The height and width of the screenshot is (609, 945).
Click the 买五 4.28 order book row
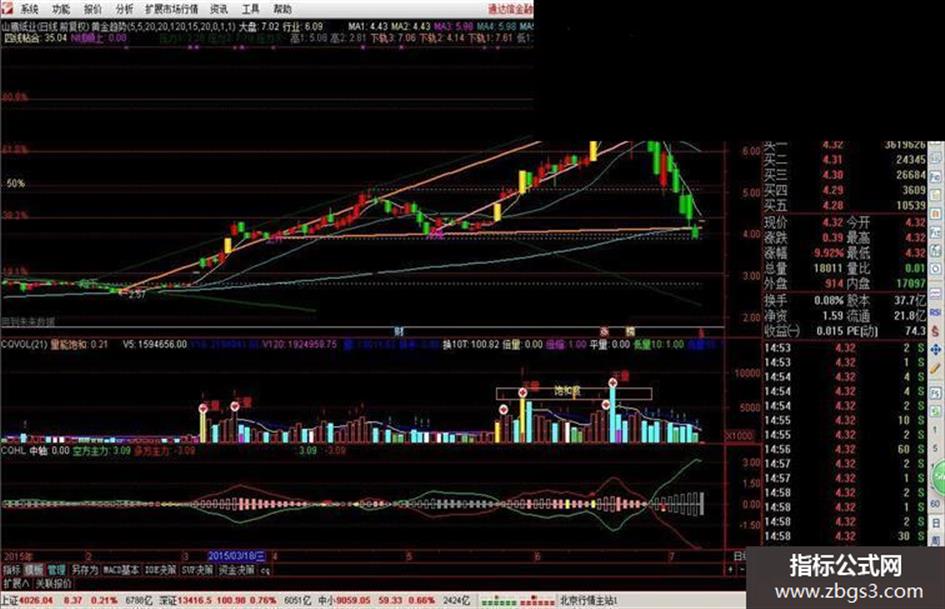point(844,206)
